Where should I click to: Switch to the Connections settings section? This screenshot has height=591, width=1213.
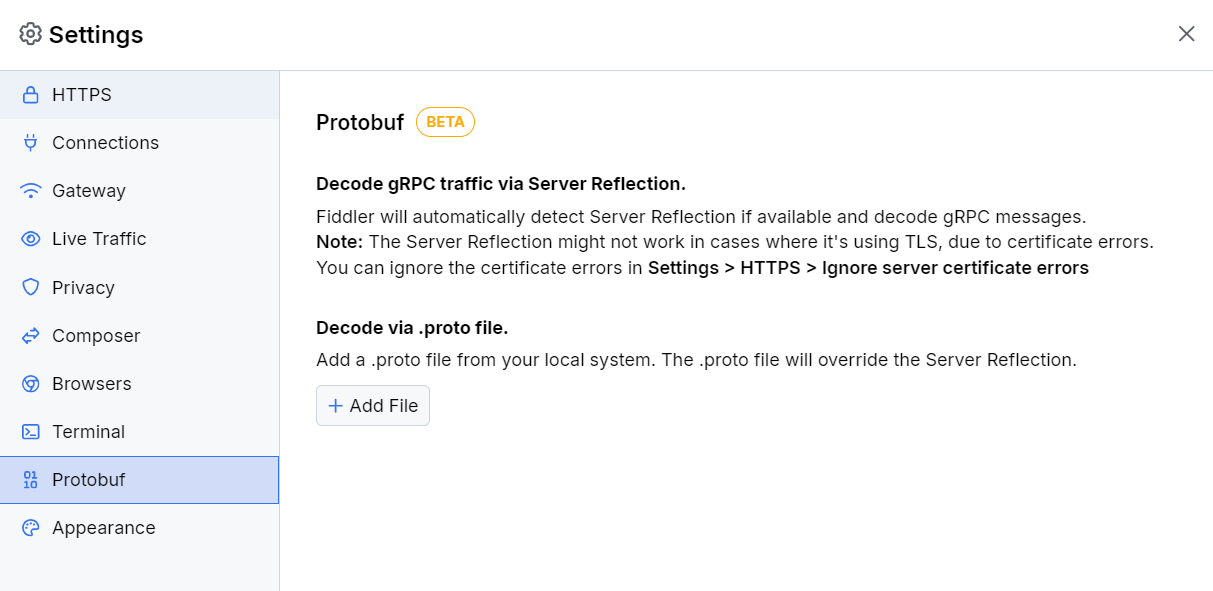pyautogui.click(x=105, y=142)
